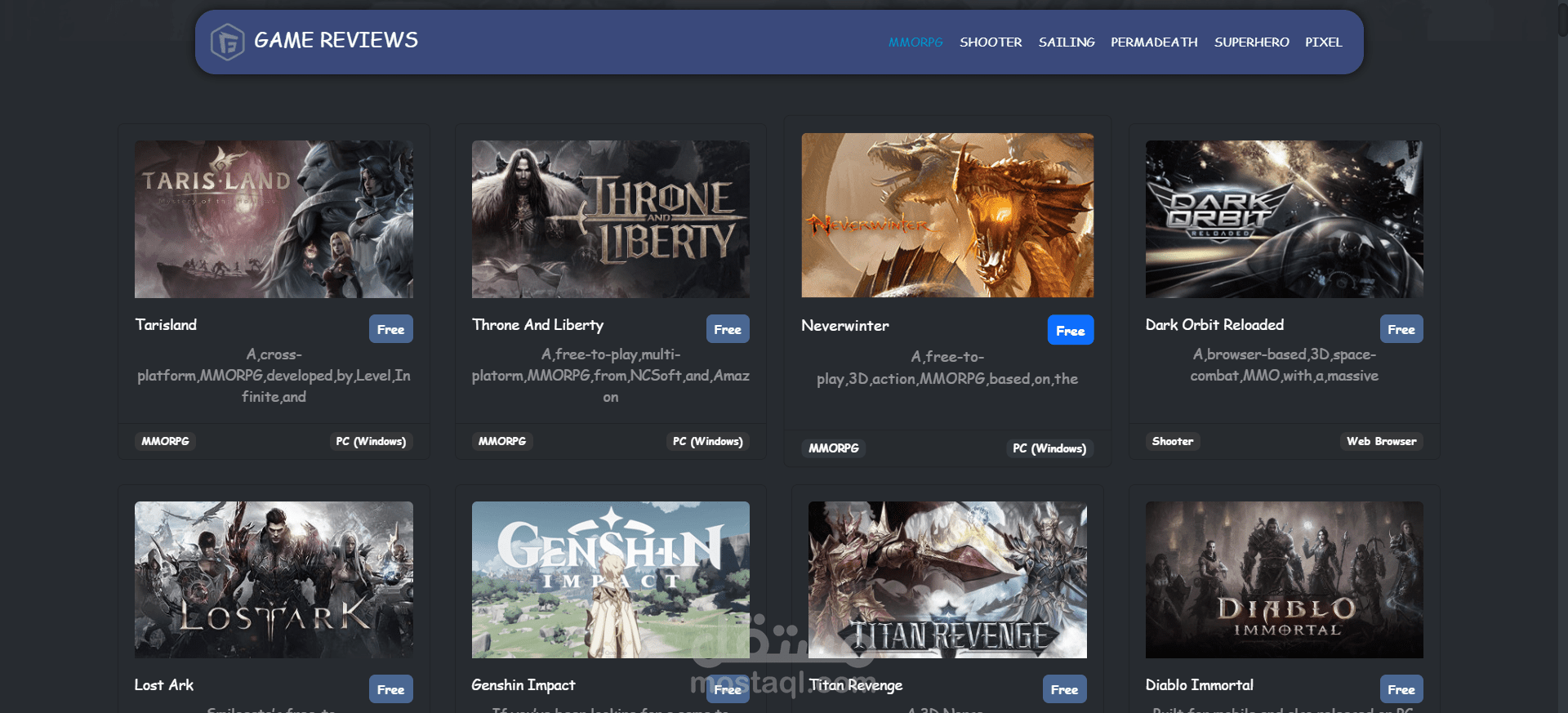The height and width of the screenshot is (713, 1568).
Task: Click the Free badge on Dark Orbit Reloaded
Action: coord(1401,329)
